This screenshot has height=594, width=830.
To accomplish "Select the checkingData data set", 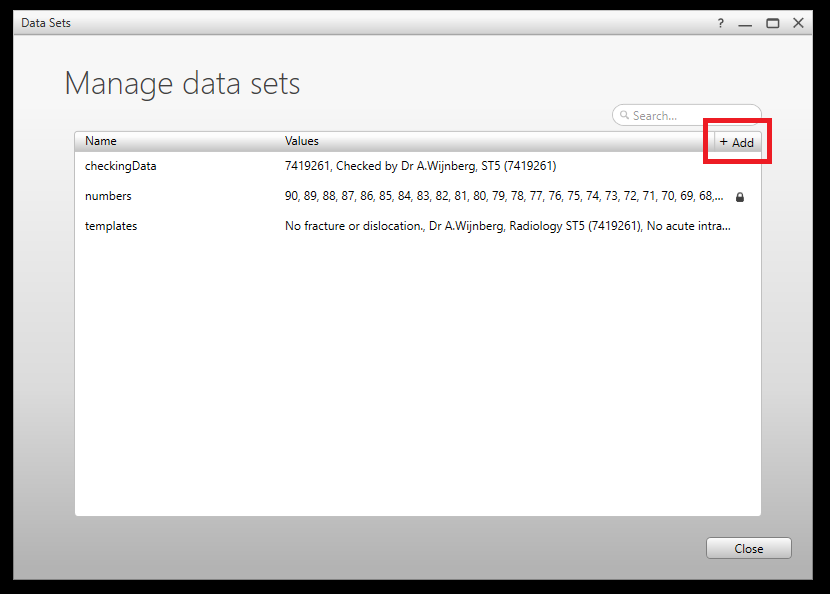I will pos(120,166).
